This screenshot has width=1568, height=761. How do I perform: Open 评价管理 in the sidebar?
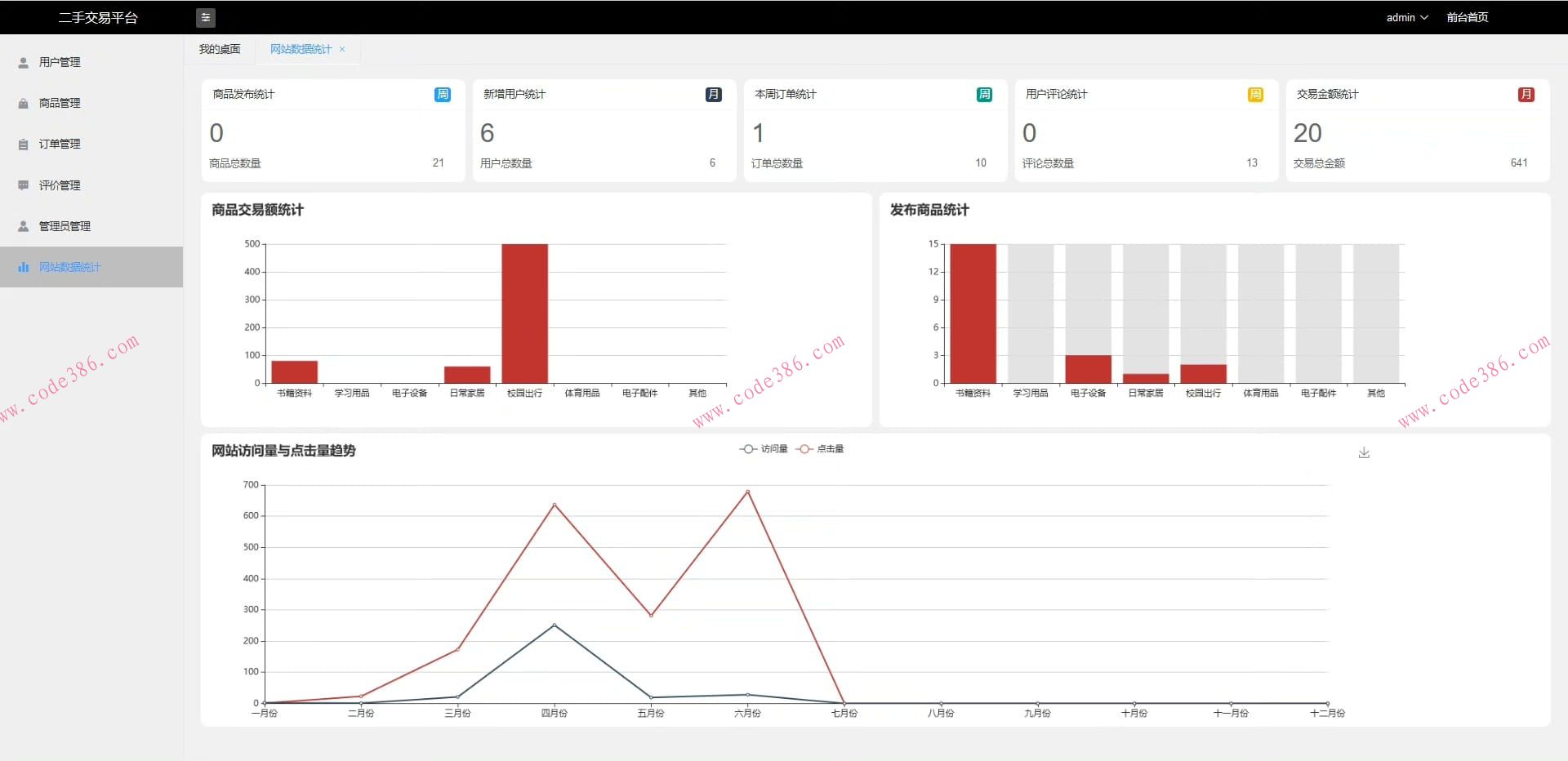60,185
